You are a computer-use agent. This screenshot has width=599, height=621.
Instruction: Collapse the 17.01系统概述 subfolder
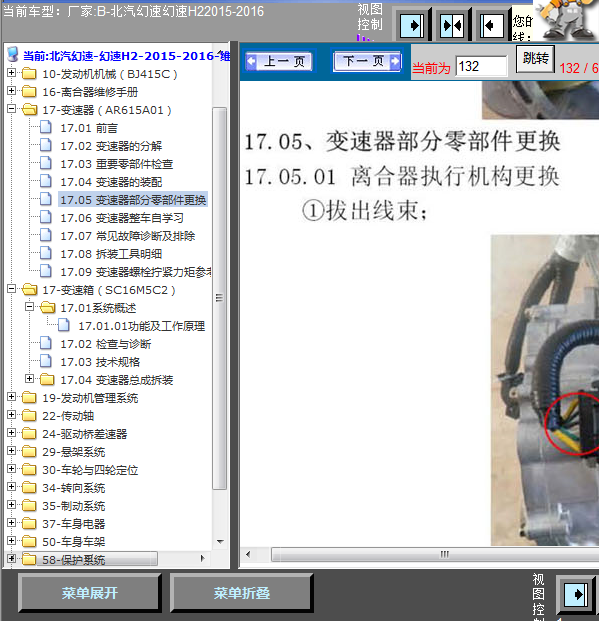pos(29,307)
